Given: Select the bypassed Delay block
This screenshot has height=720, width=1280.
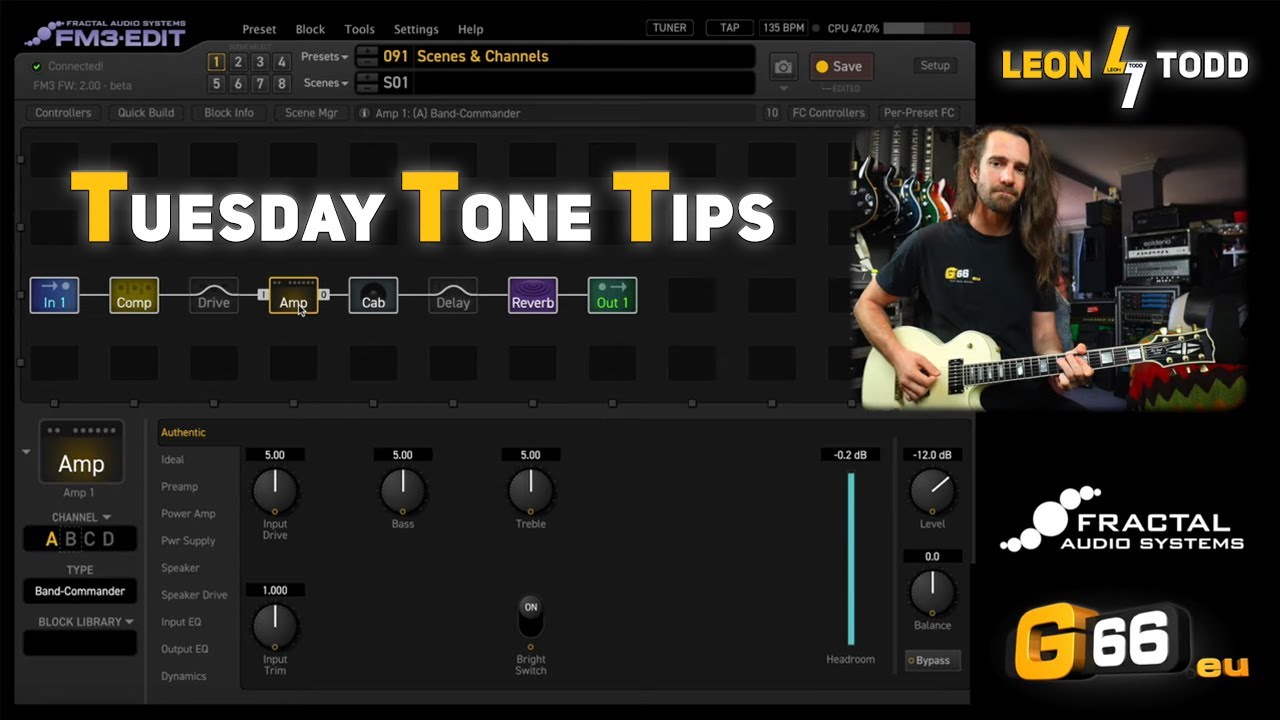Looking at the screenshot, I should [x=453, y=295].
